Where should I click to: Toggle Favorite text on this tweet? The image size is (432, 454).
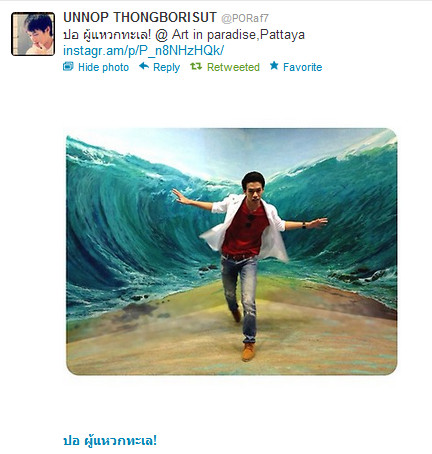(303, 67)
